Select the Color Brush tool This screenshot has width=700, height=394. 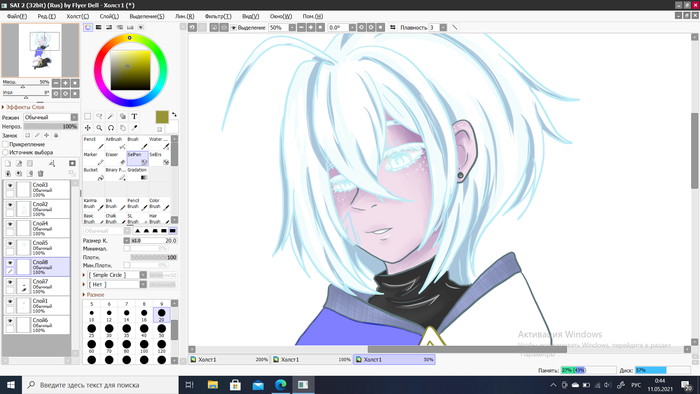pyautogui.click(x=159, y=204)
